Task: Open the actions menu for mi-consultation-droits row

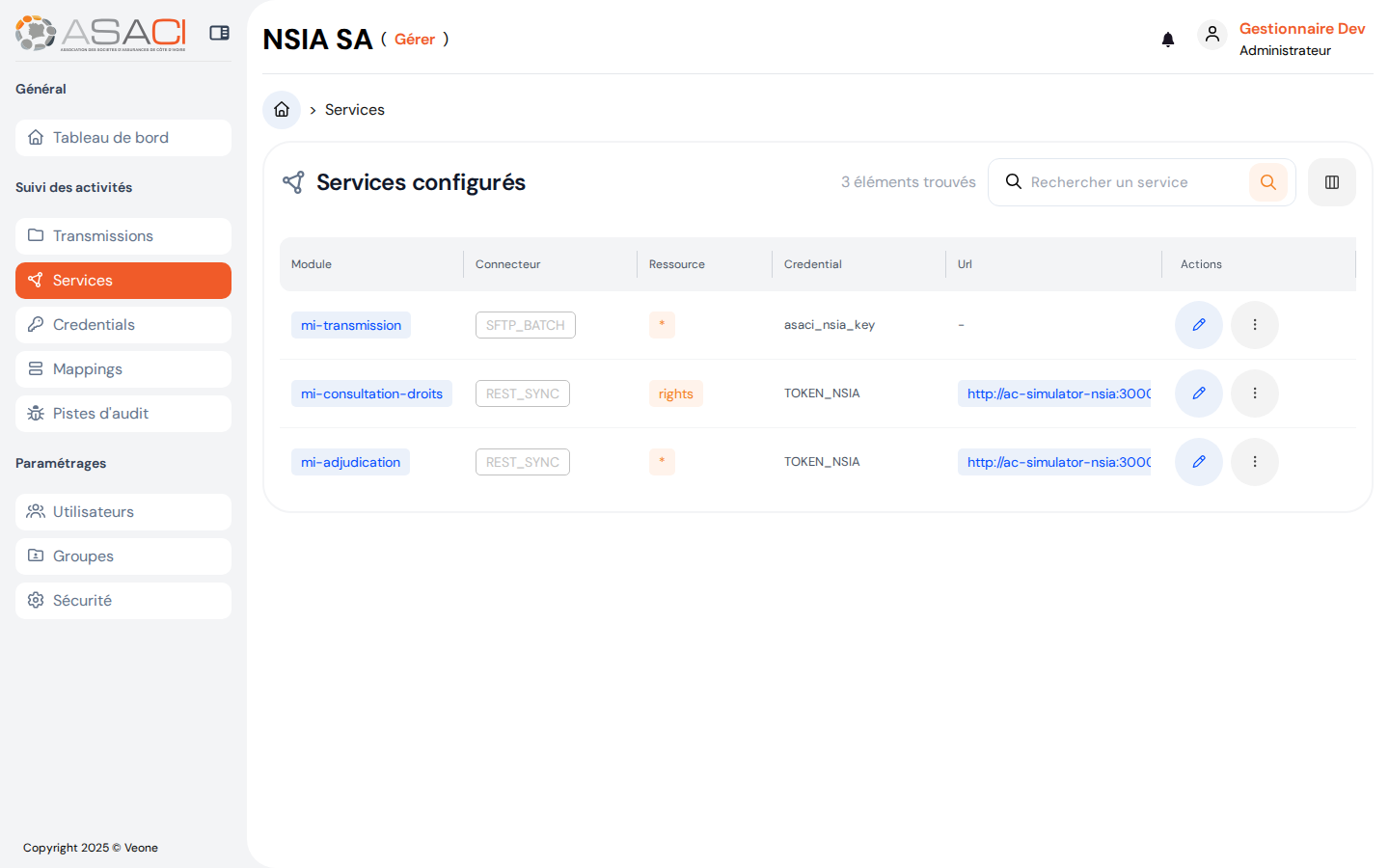Action: point(1255,393)
